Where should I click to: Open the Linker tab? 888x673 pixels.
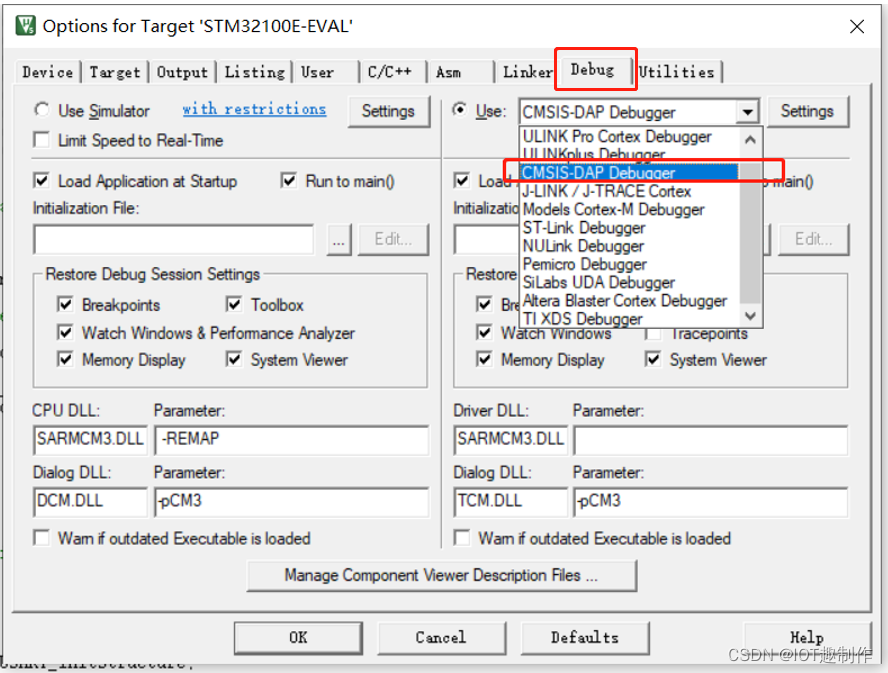point(528,73)
